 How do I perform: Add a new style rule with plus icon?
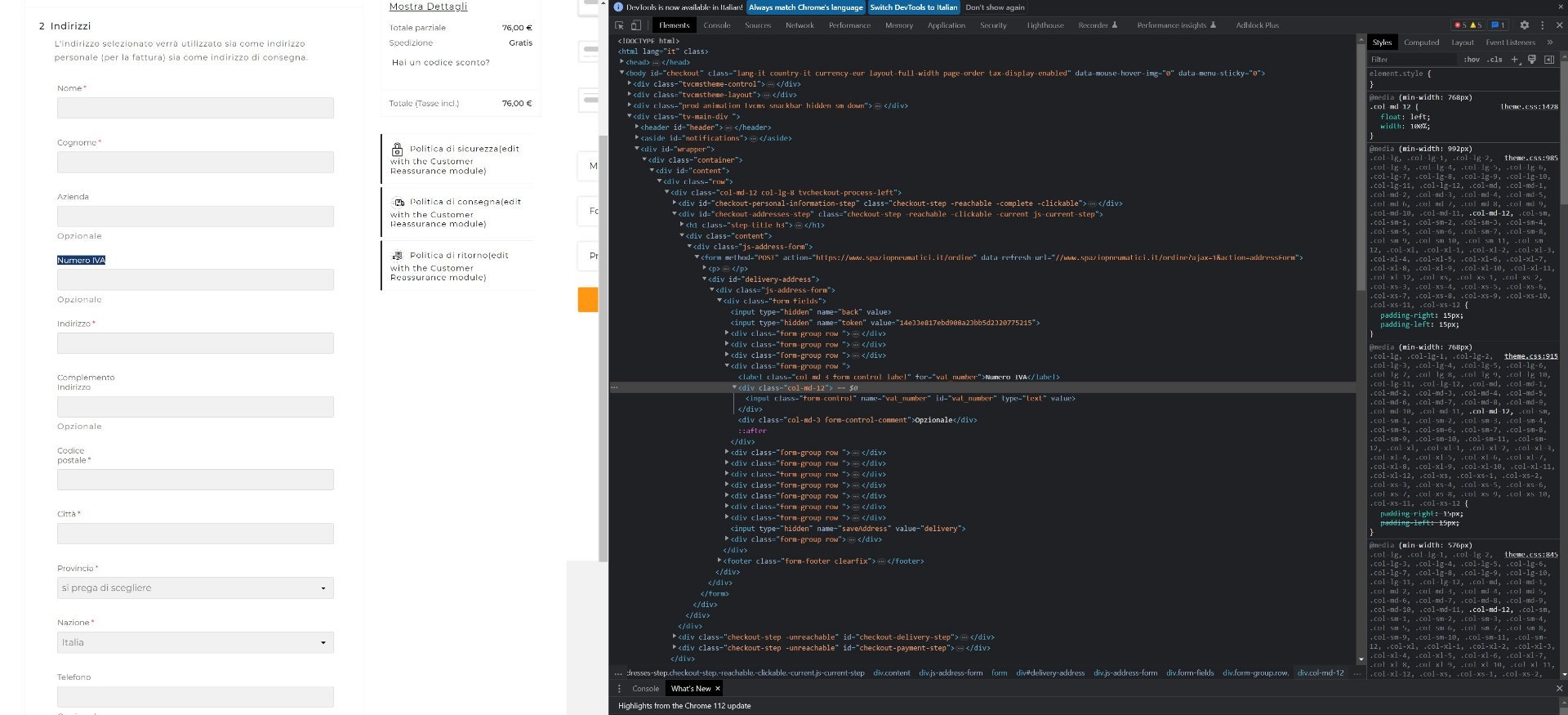(1515, 60)
